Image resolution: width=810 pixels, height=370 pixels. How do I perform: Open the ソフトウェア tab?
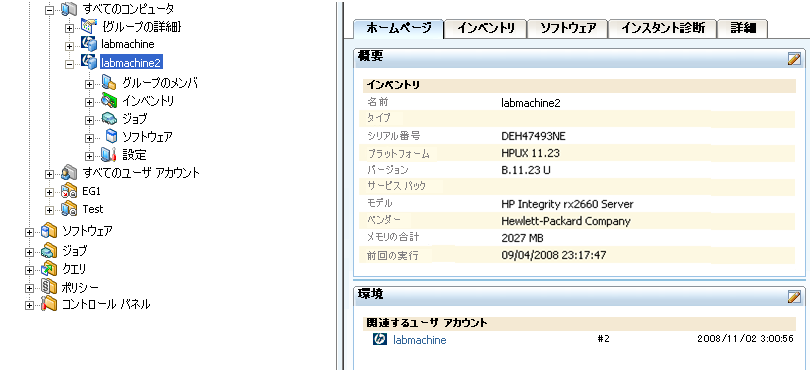[567, 28]
